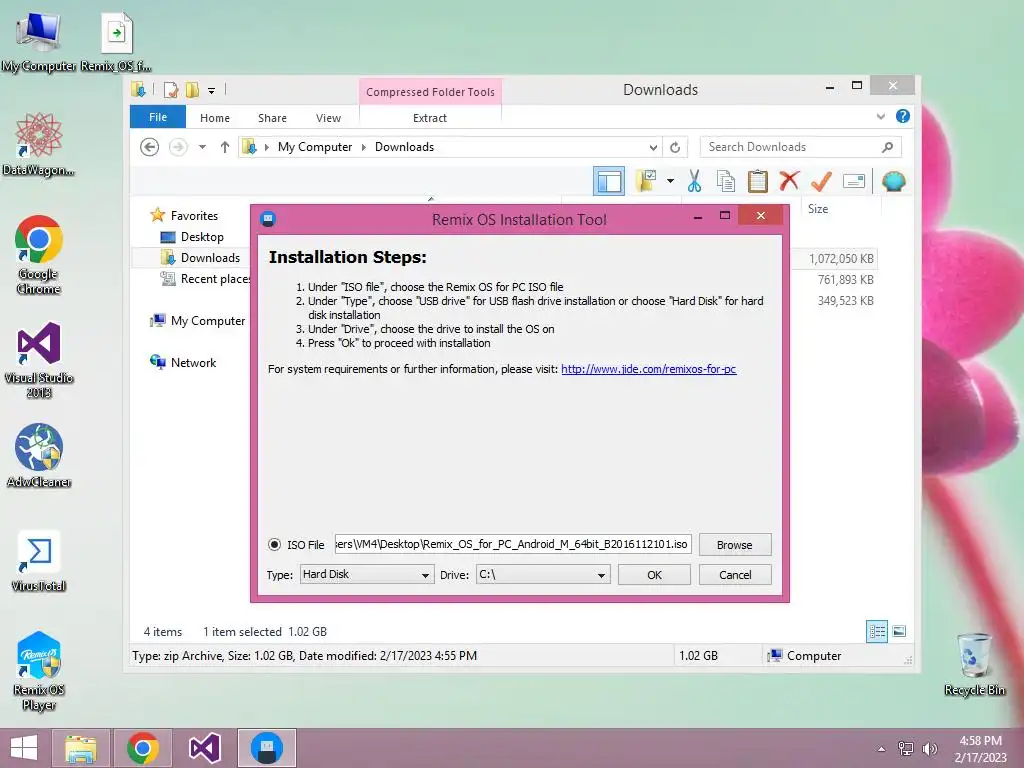Click the Properties icon in quick access toolbar
The width and height of the screenshot is (1024, 768).
(x=171, y=89)
